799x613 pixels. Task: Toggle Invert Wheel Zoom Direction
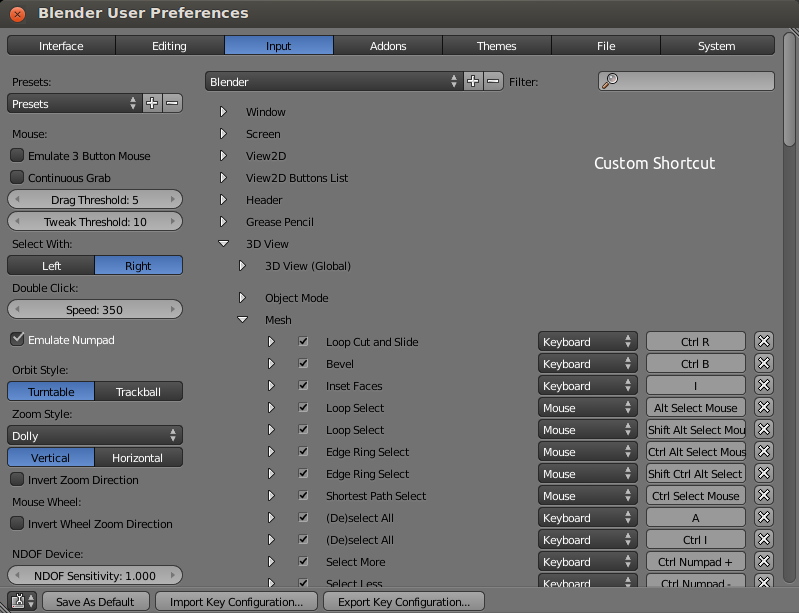(17, 523)
